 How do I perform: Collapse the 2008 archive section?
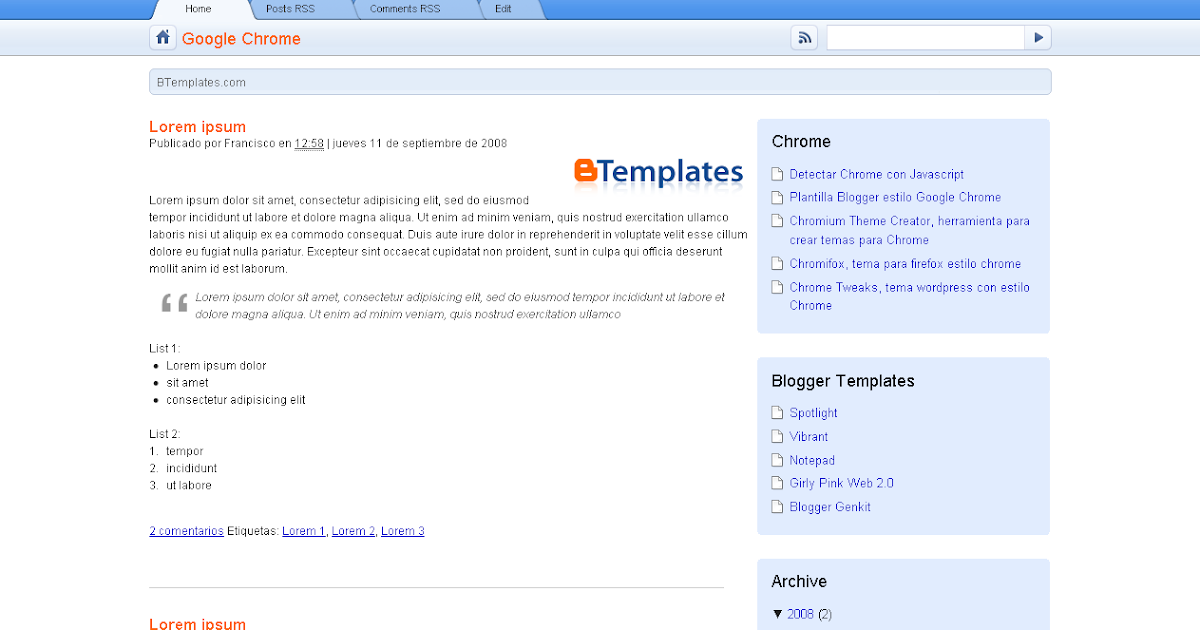pos(778,613)
